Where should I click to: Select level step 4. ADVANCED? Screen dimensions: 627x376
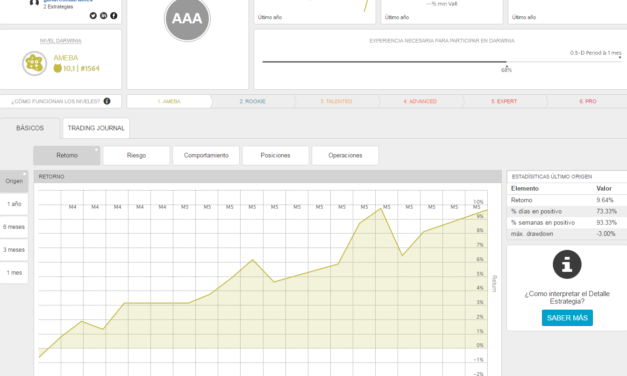click(x=420, y=102)
